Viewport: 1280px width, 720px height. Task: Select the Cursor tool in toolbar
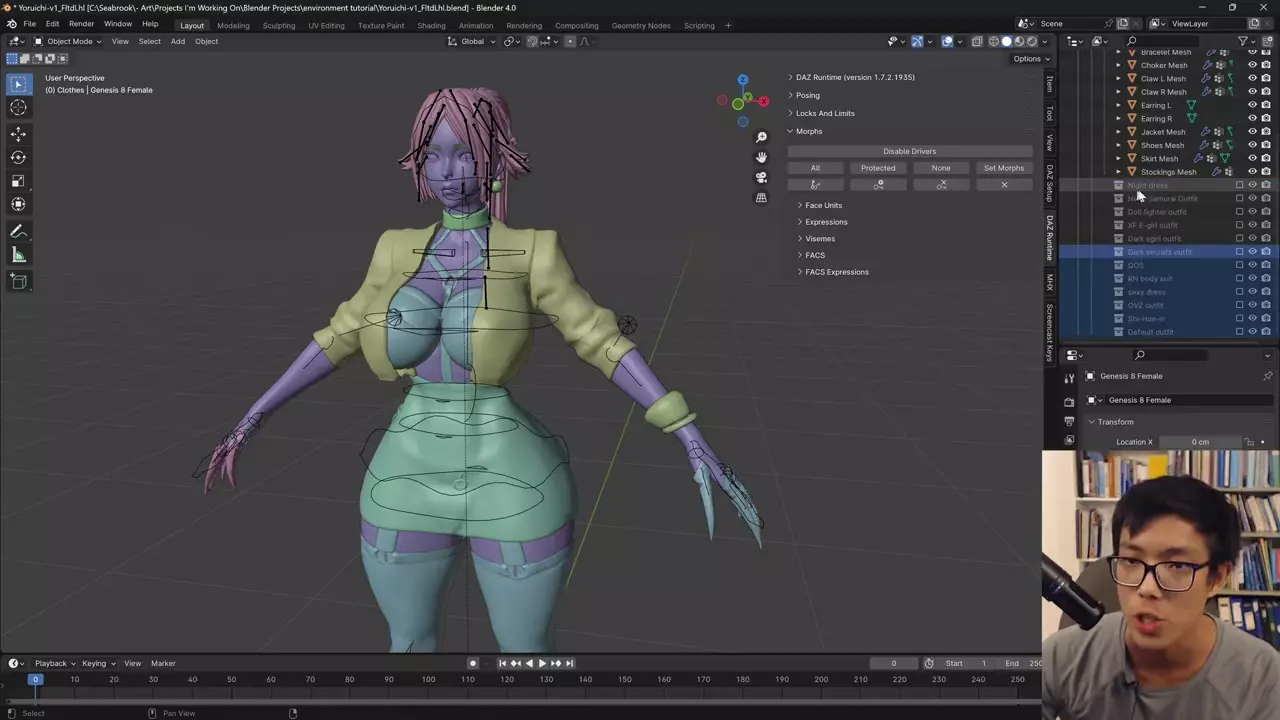pyautogui.click(x=18, y=108)
